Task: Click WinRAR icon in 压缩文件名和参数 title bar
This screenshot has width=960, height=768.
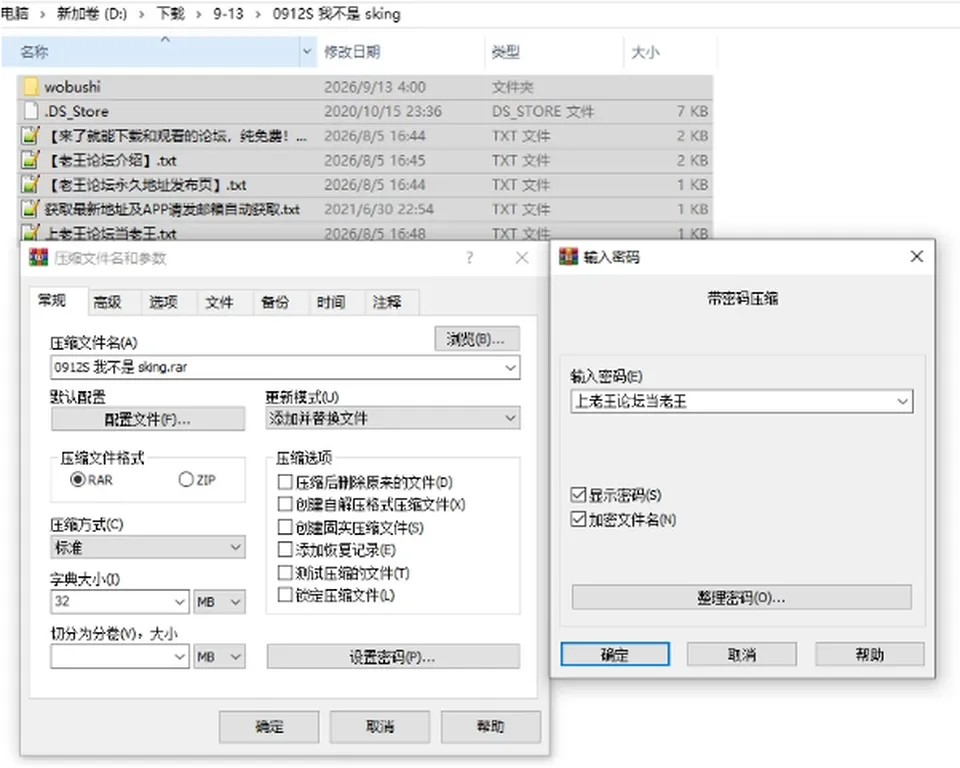Action: tap(38, 258)
